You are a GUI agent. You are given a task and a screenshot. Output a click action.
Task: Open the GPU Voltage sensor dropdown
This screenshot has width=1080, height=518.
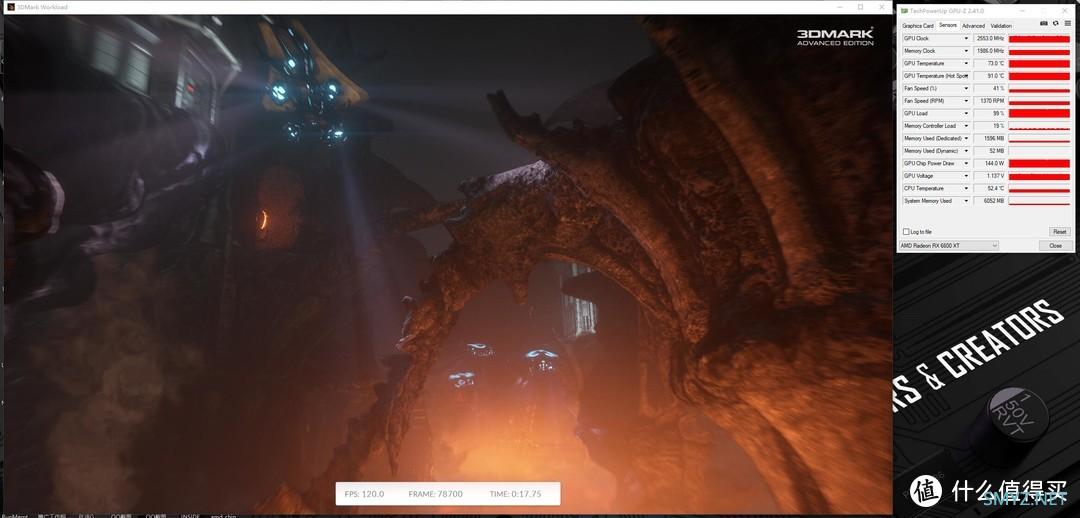[x=966, y=176]
